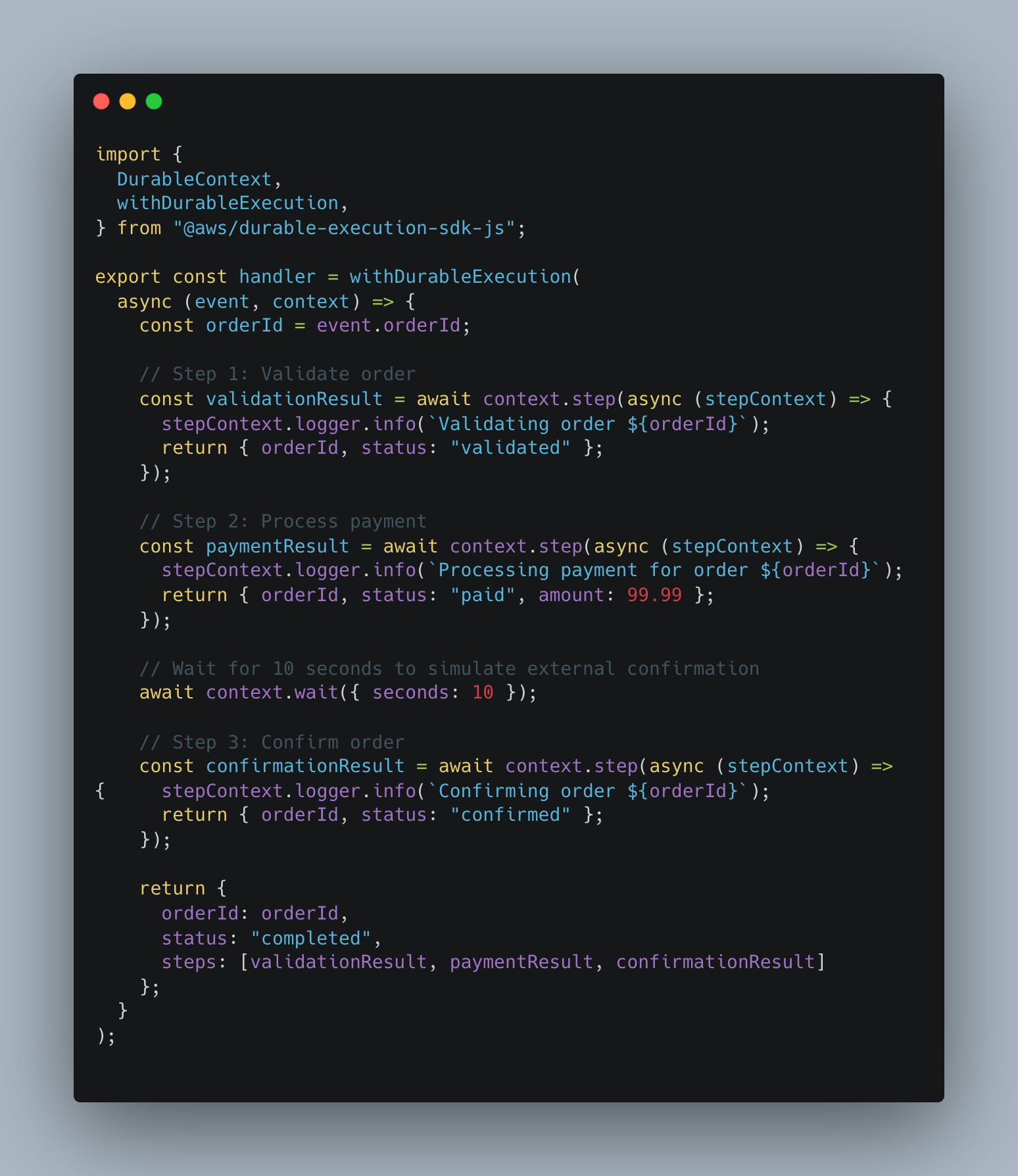Click the package string "@aws/durable-execution-sdk-js"
Viewport: 1018px width, 1176px height.
(x=344, y=228)
